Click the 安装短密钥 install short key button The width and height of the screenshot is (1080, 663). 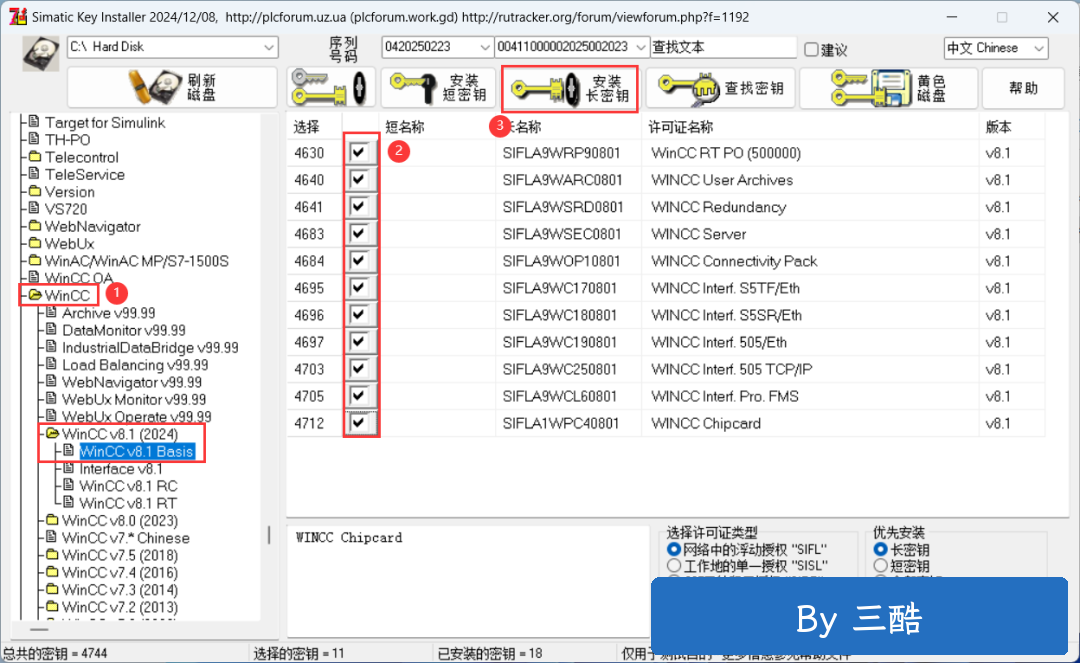pyautogui.click(x=439, y=87)
